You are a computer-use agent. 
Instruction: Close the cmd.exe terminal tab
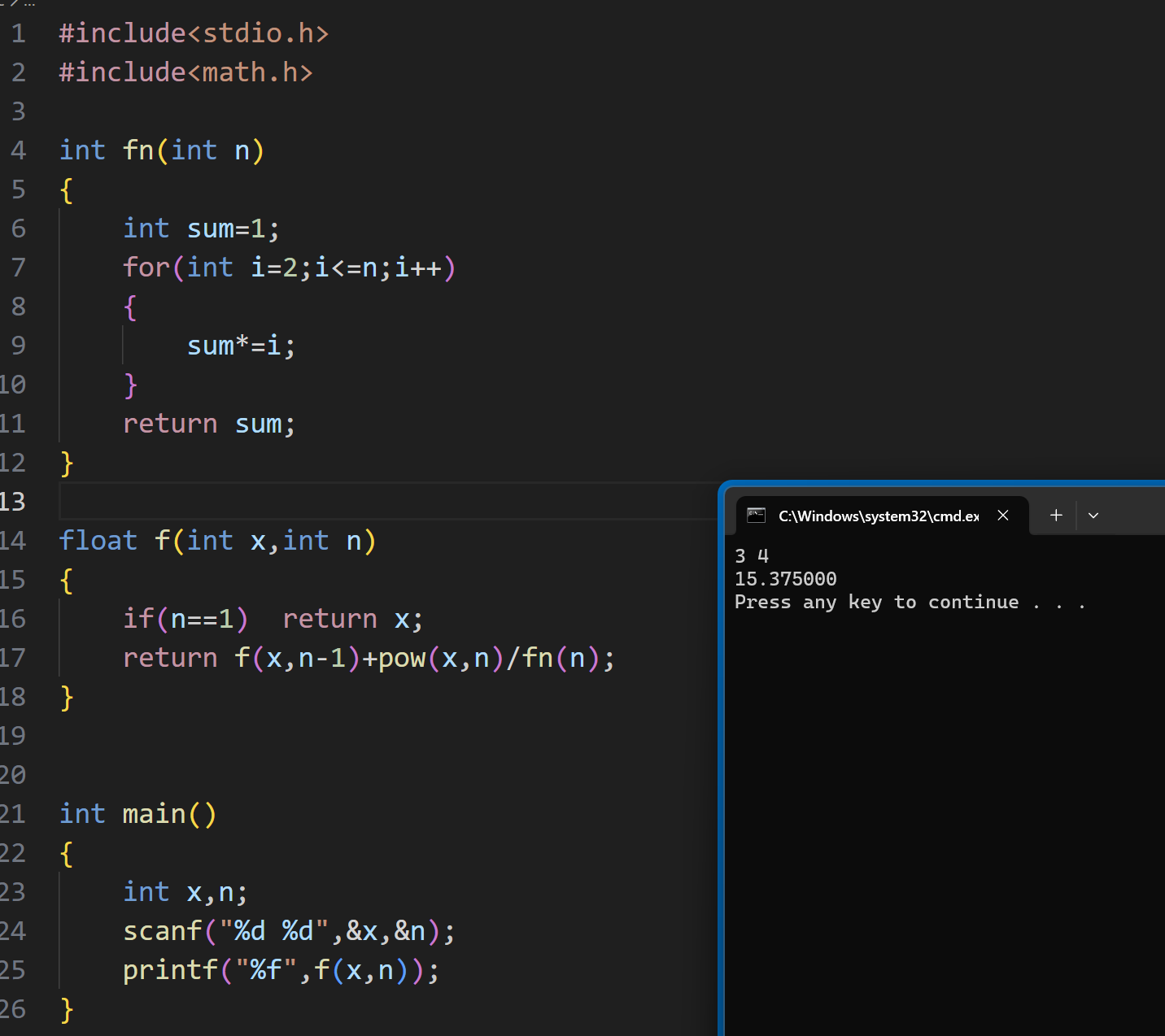point(1003,516)
